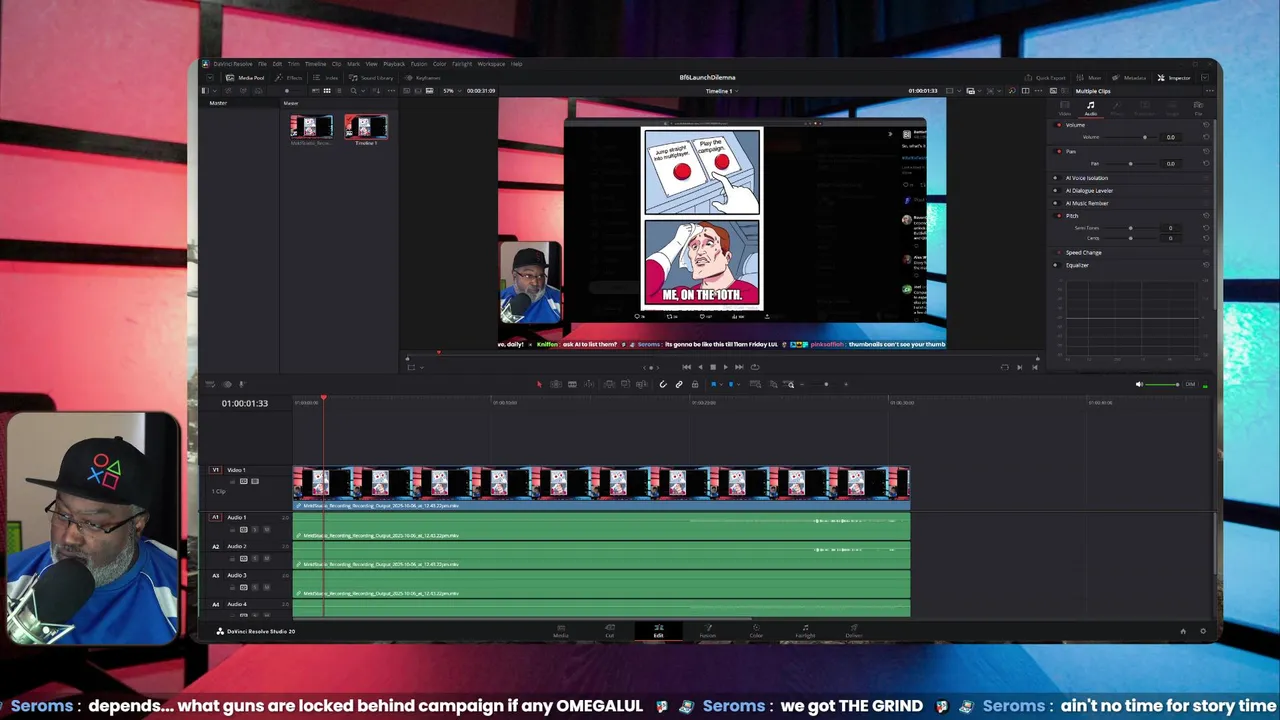Select the first media clip thumbnail
The image size is (1280, 720).
[x=311, y=127]
